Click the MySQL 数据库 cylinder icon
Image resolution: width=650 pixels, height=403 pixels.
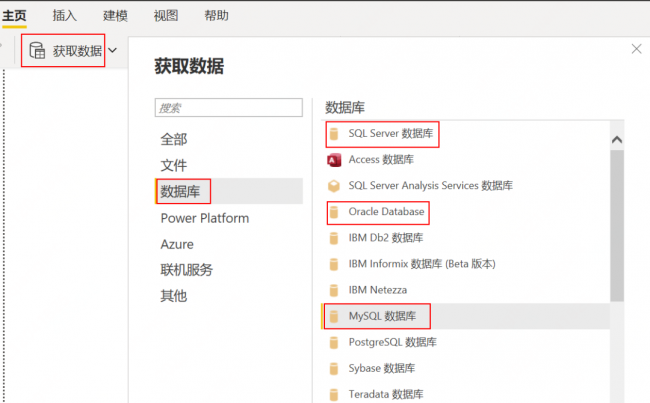(334, 317)
